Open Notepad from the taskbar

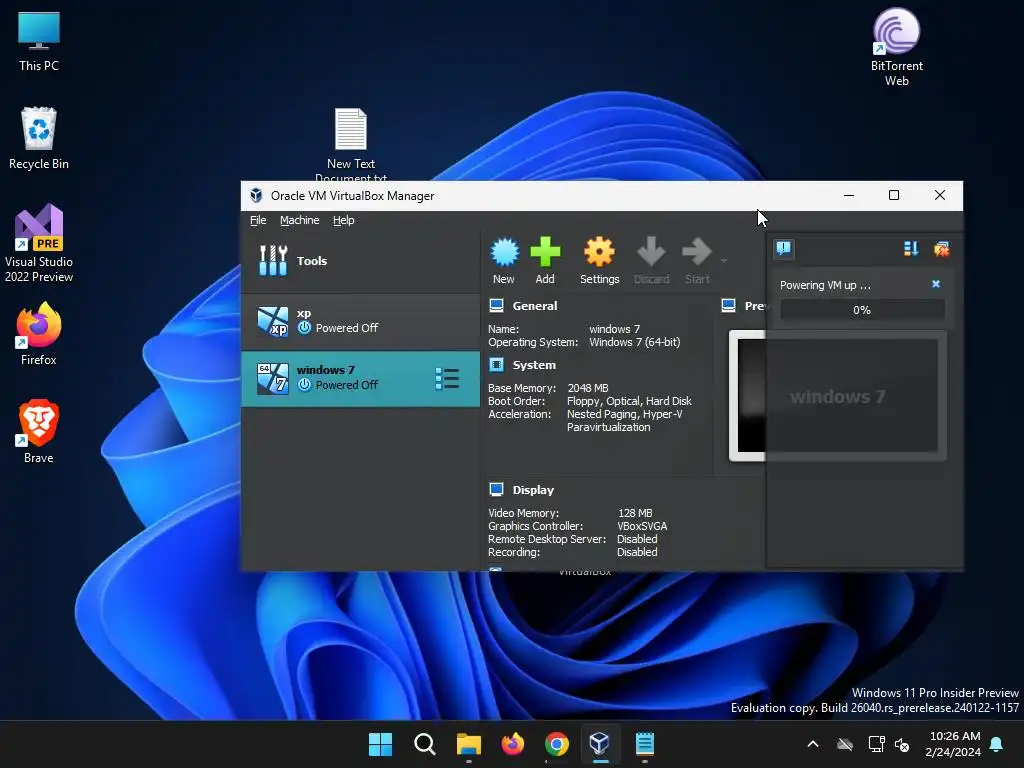[x=645, y=744]
